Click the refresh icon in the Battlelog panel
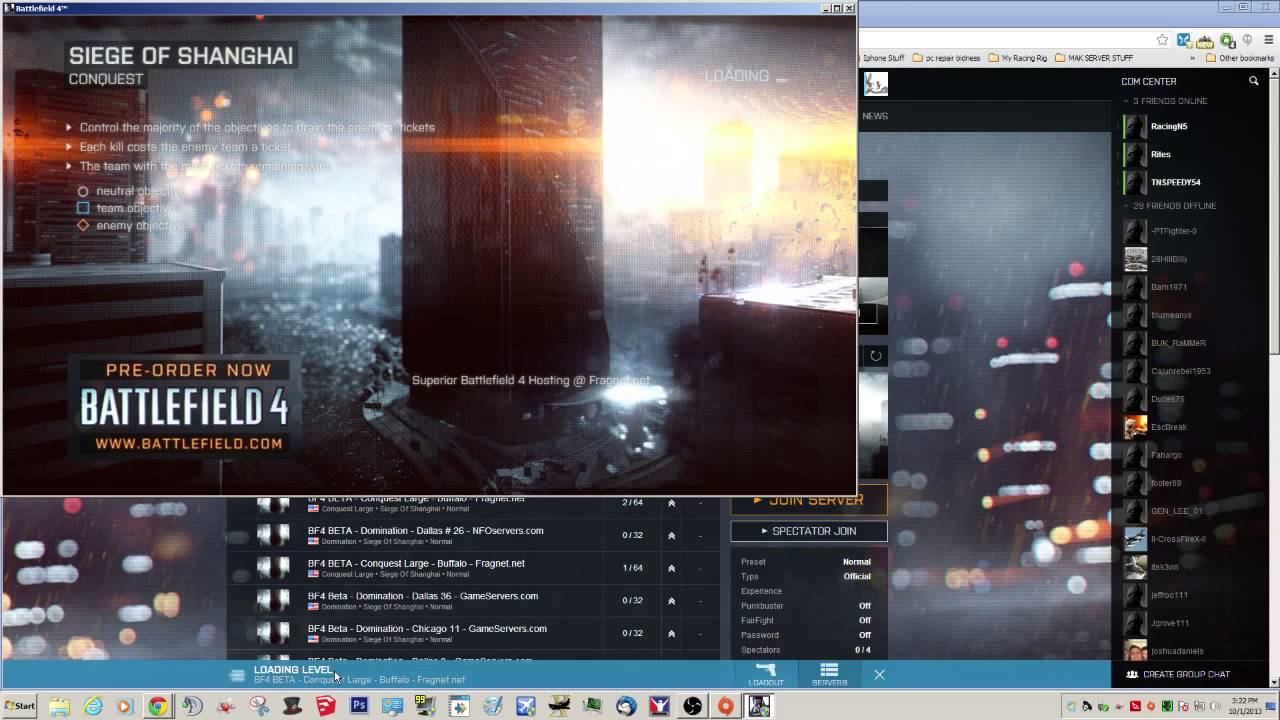This screenshot has height=720, width=1280. (875, 355)
